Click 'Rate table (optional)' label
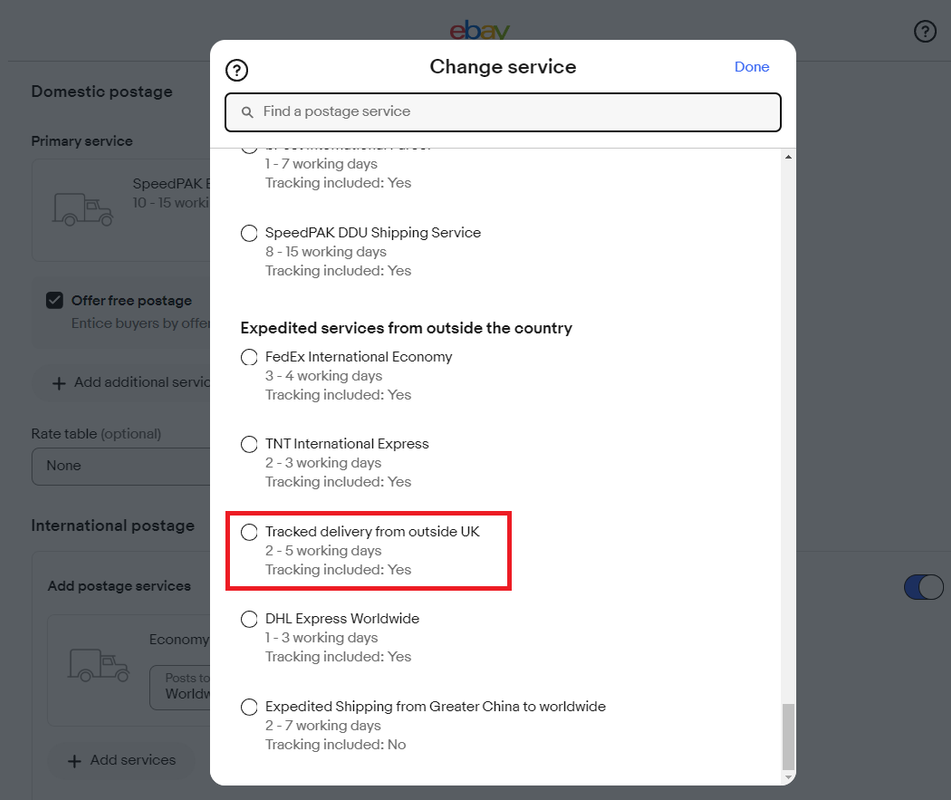The image size is (951, 800). tap(96, 434)
